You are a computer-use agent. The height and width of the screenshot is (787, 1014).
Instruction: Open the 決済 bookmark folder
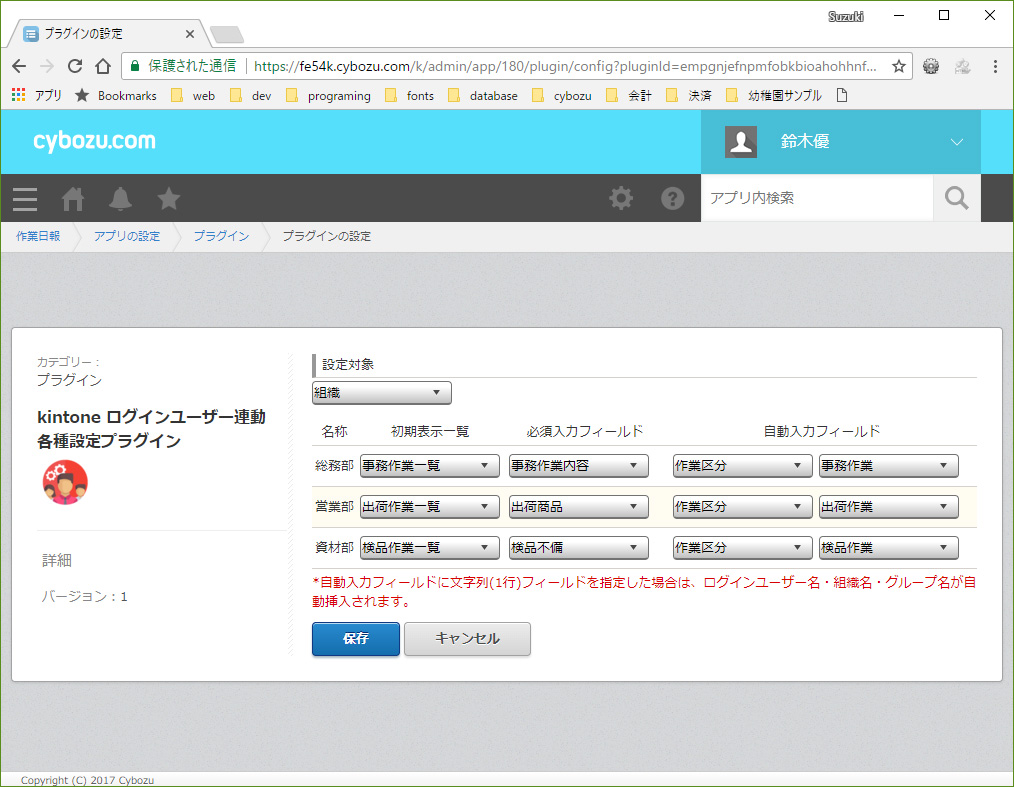[689, 96]
